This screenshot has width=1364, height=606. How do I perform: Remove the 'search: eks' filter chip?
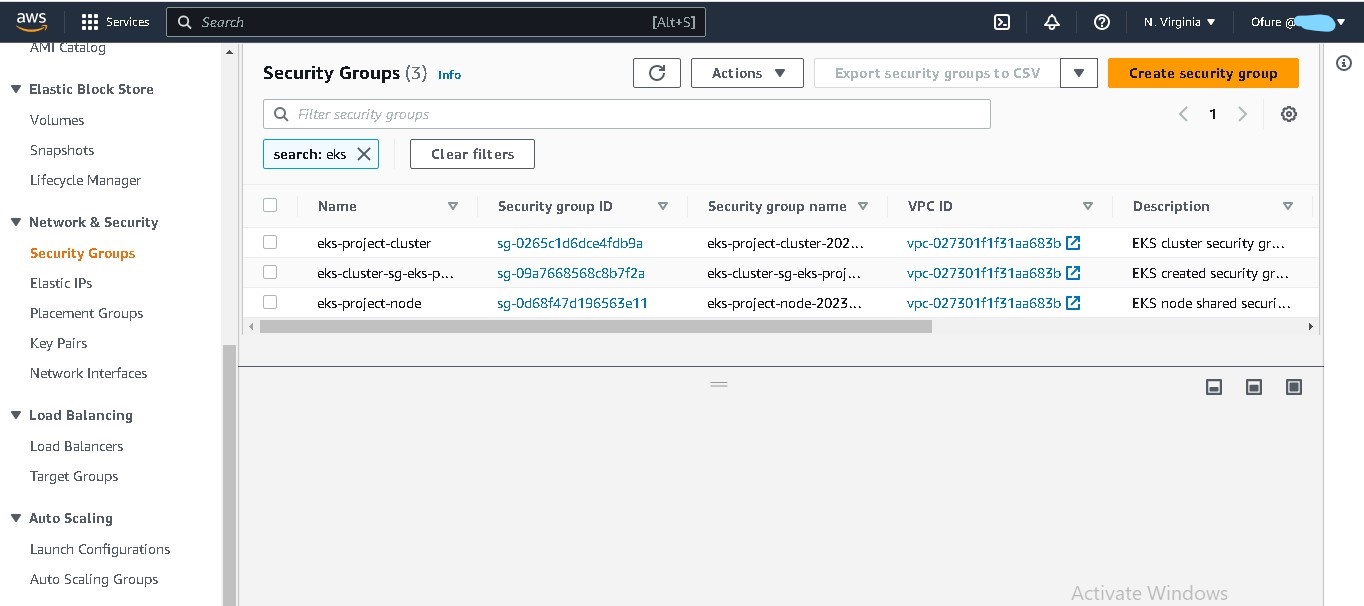tap(364, 154)
